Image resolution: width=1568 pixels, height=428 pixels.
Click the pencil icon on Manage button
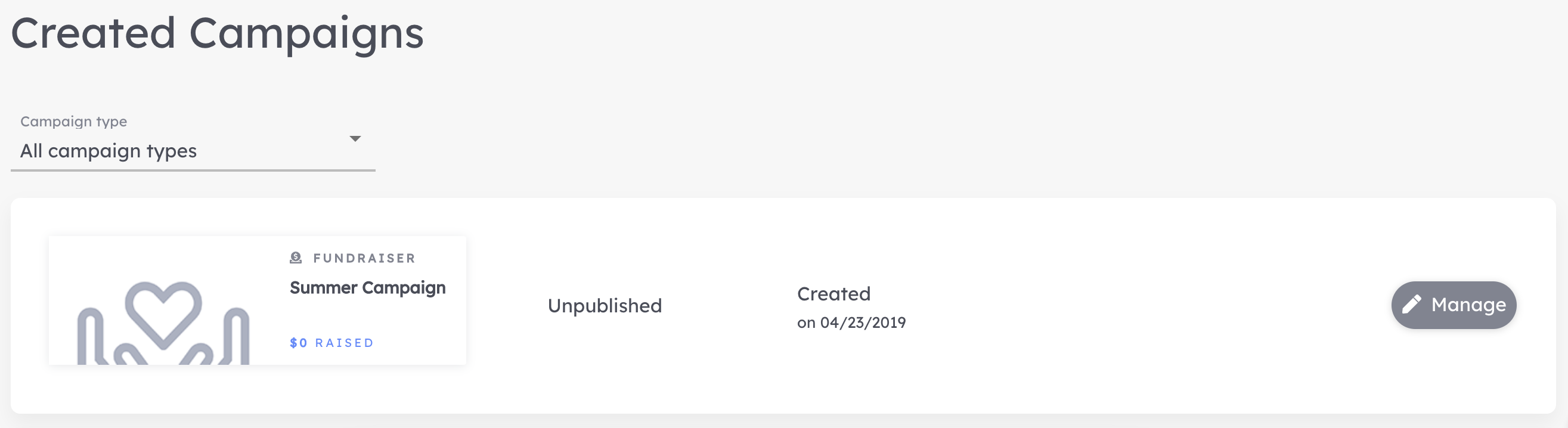tap(1412, 305)
